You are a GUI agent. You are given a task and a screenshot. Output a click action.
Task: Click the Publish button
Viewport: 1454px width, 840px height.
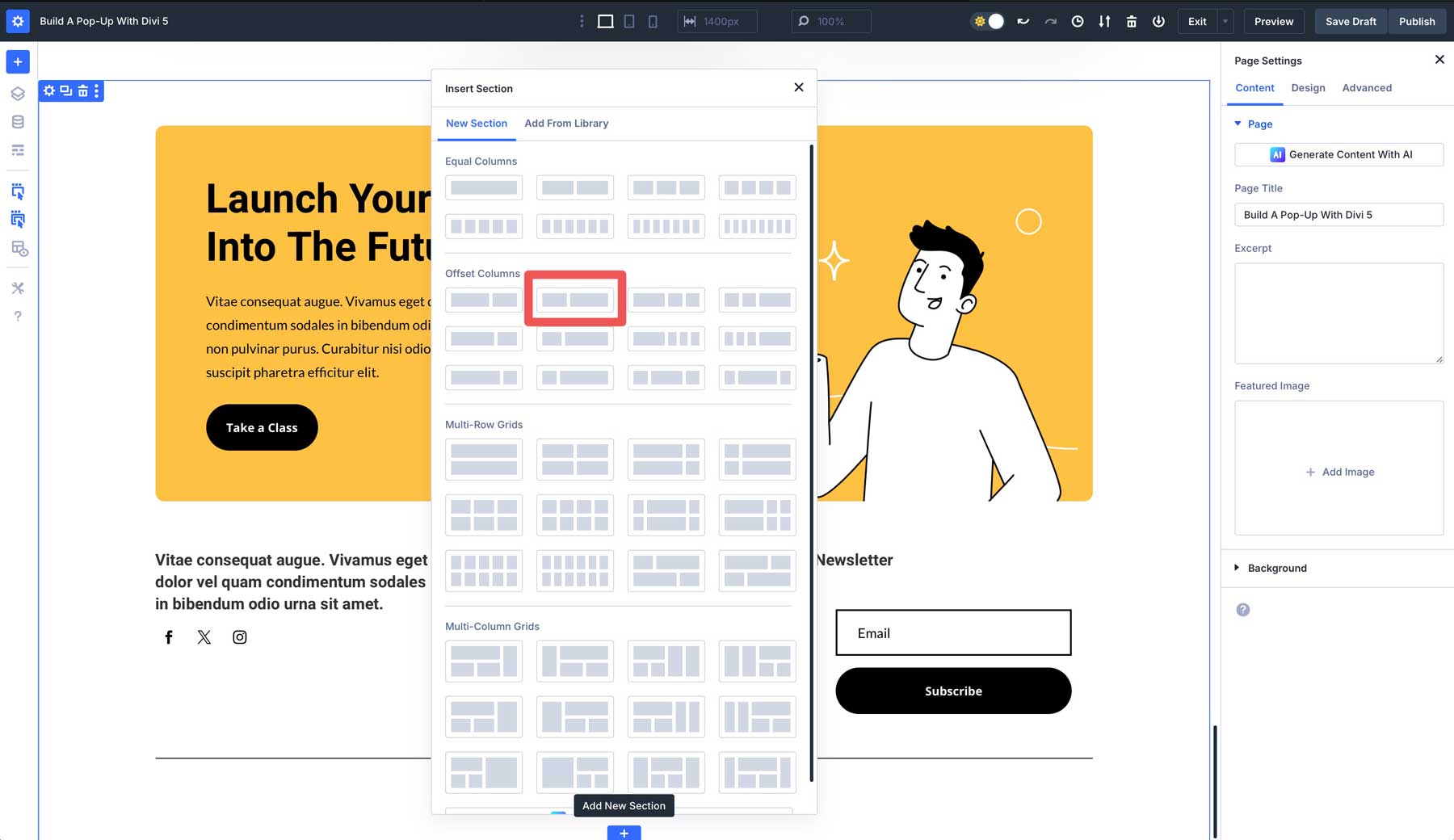(x=1417, y=21)
